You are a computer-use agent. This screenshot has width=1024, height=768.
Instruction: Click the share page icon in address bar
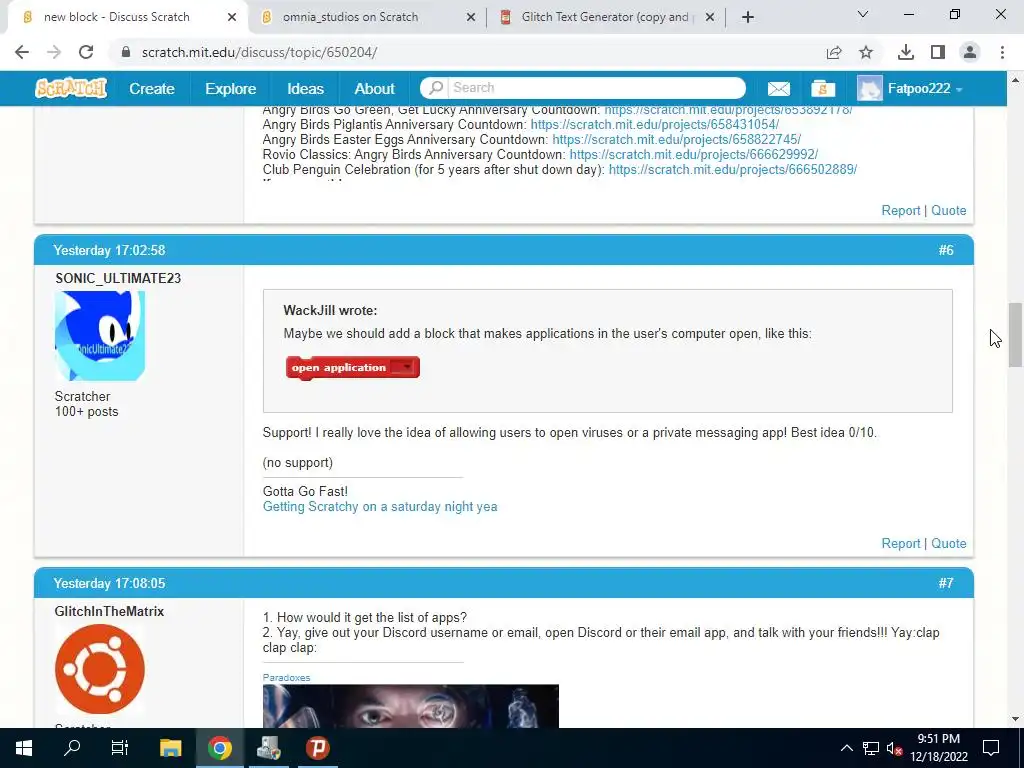coord(834,52)
